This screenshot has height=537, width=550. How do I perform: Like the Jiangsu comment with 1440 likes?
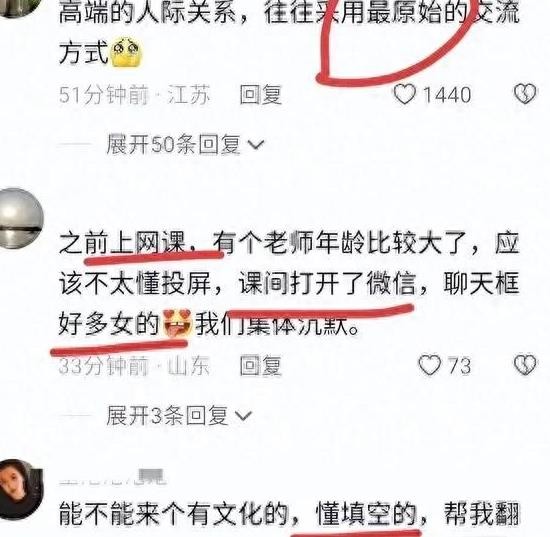click(404, 94)
